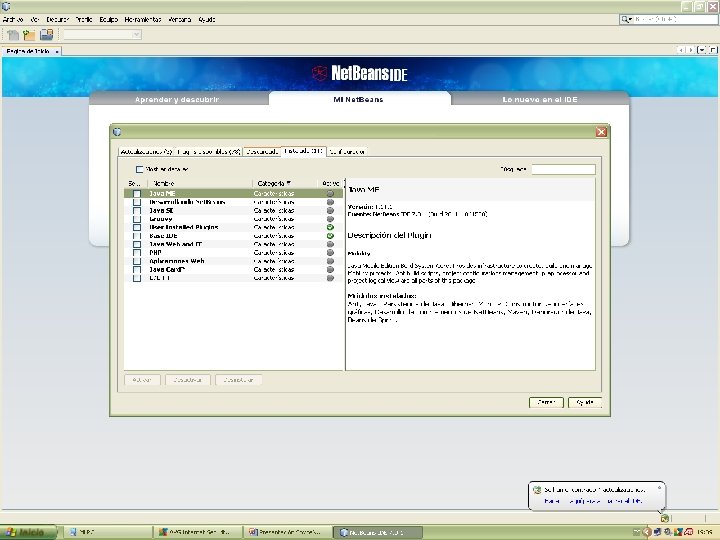Image resolution: width=720 pixels, height=540 pixels.
Task: Open the search options dropdown arrow
Action: 631,19
